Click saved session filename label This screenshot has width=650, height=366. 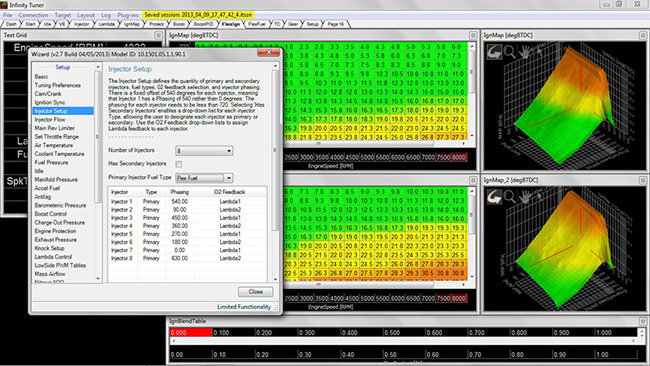[x=198, y=15]
